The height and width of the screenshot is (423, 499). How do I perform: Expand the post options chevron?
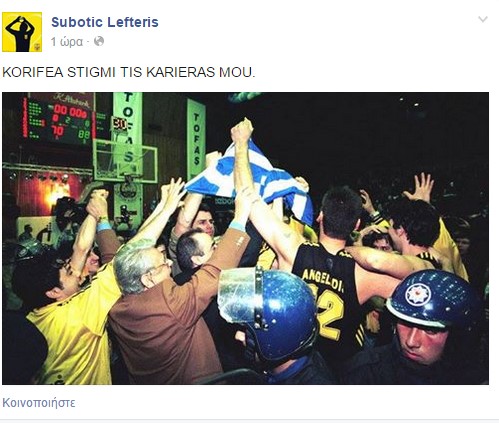pyautogui.click(x=483, y=19)
